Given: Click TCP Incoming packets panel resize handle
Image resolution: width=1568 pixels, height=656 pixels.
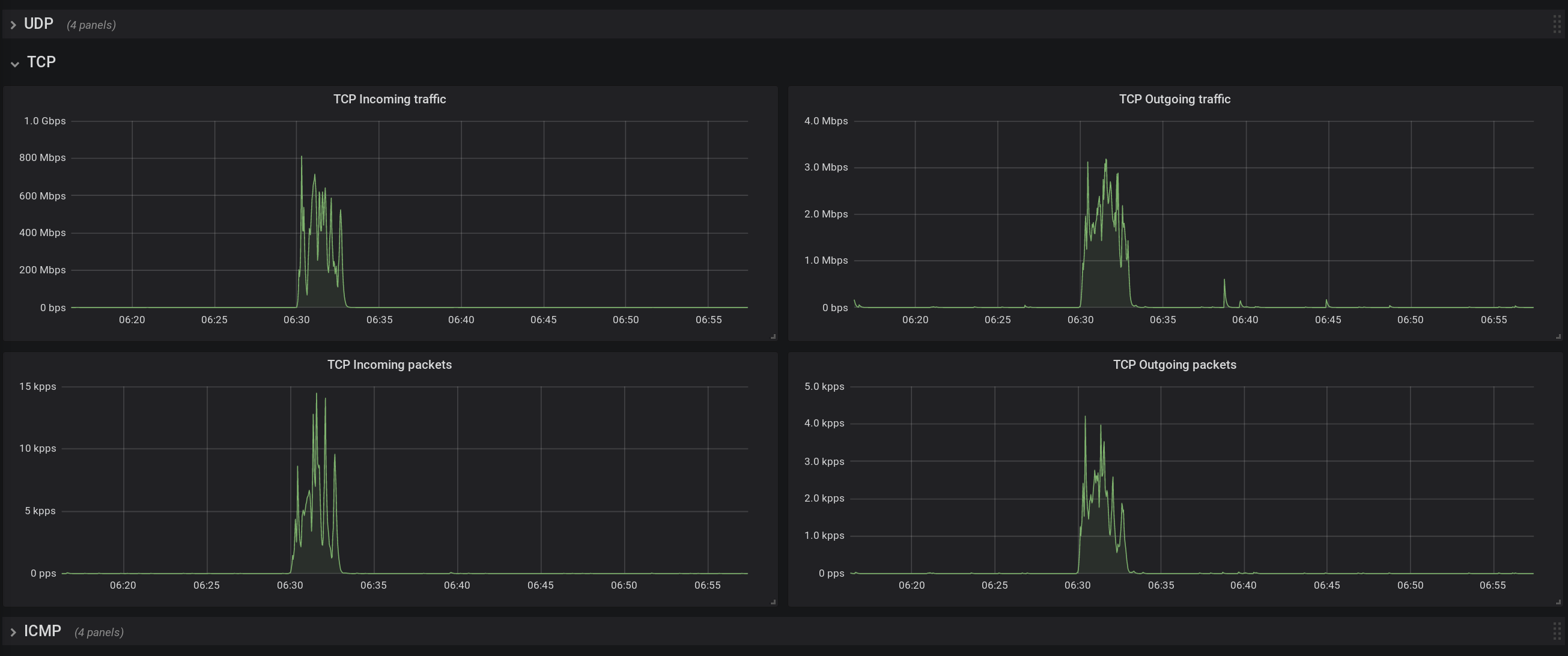Looking at the screenshot, I should point(773,602).
